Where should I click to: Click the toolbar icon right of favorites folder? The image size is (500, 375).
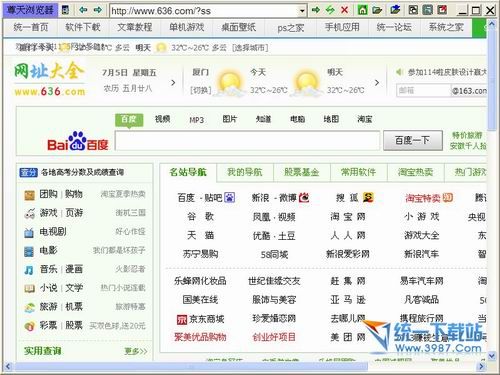coord(413,10)
